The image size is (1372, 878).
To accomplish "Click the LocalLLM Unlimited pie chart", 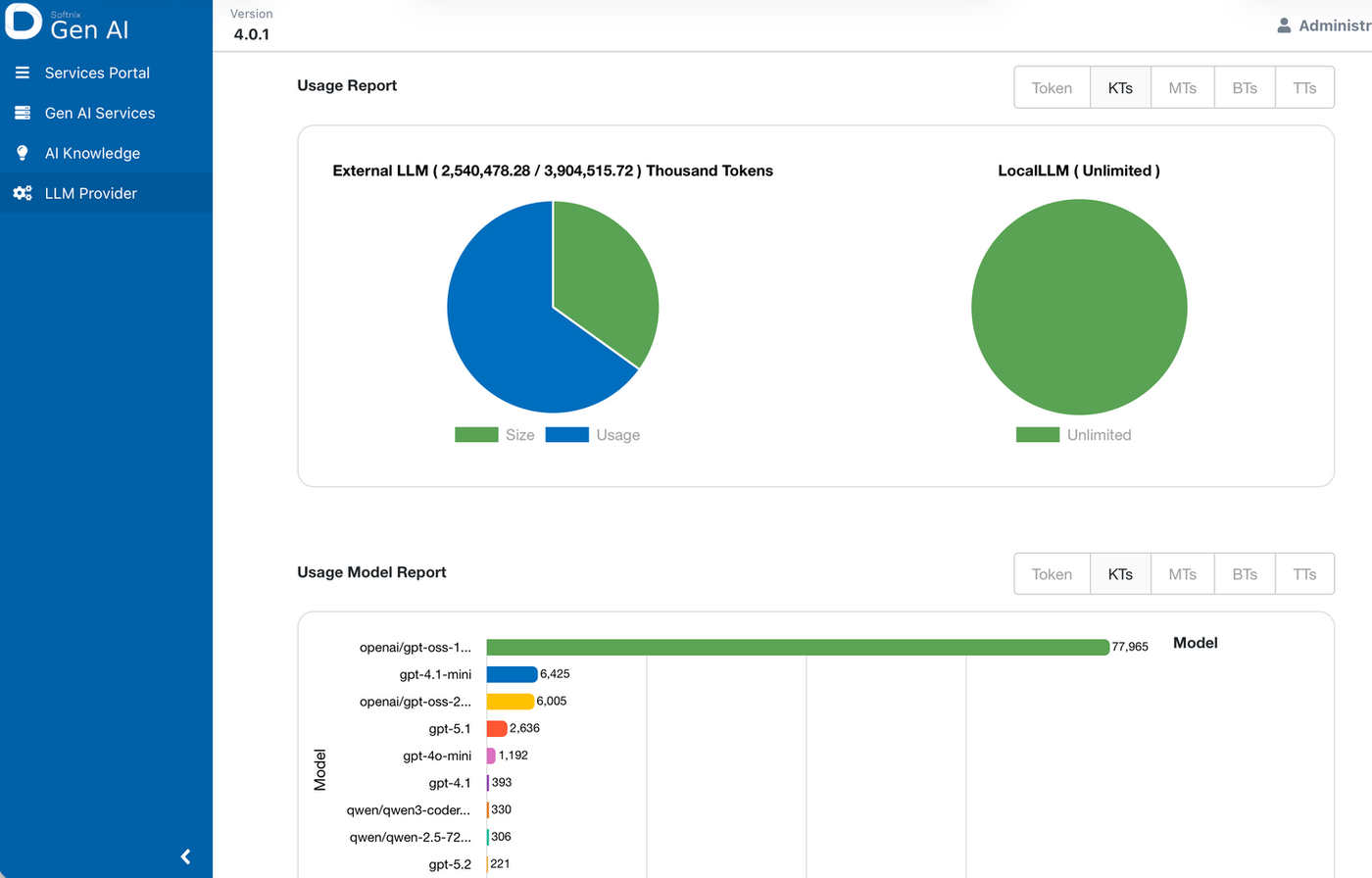I will [1079, 307].
